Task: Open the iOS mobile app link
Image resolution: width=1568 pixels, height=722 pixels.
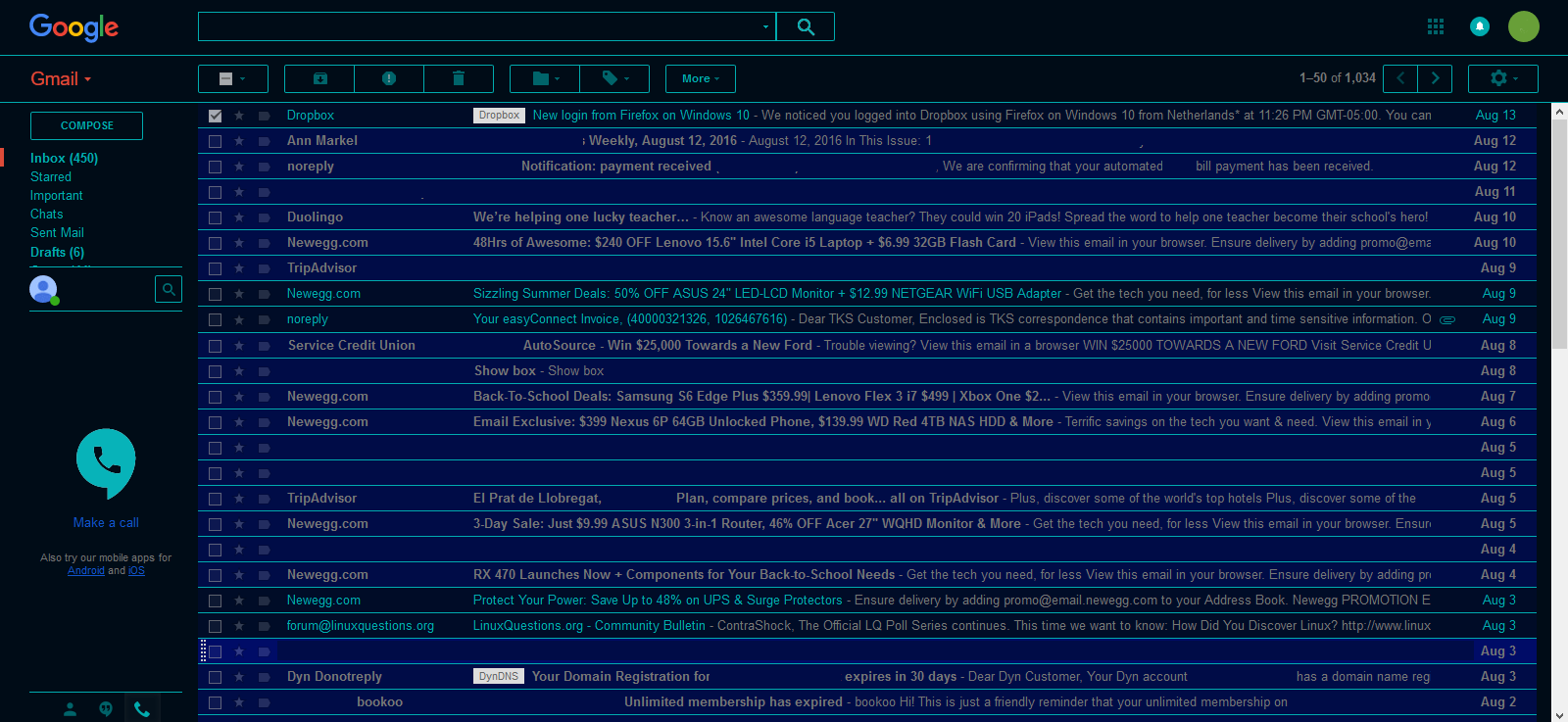Action: [136, 571]
